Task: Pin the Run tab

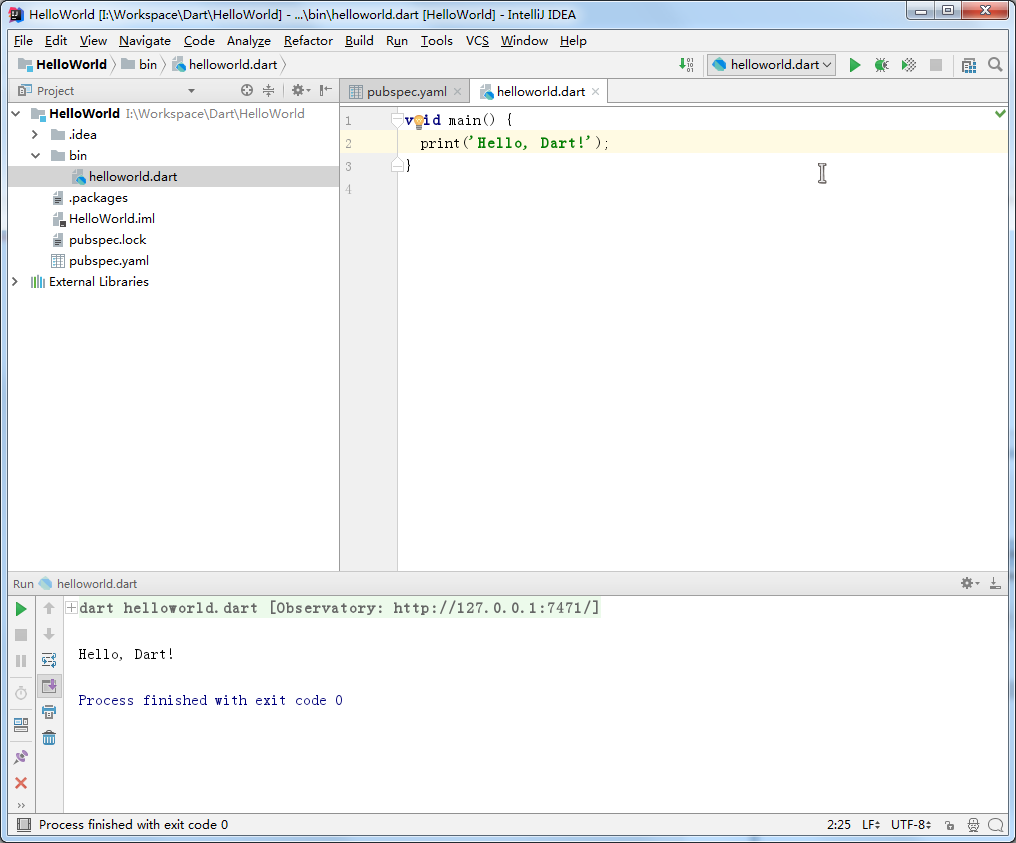Action: coord(21,757)
